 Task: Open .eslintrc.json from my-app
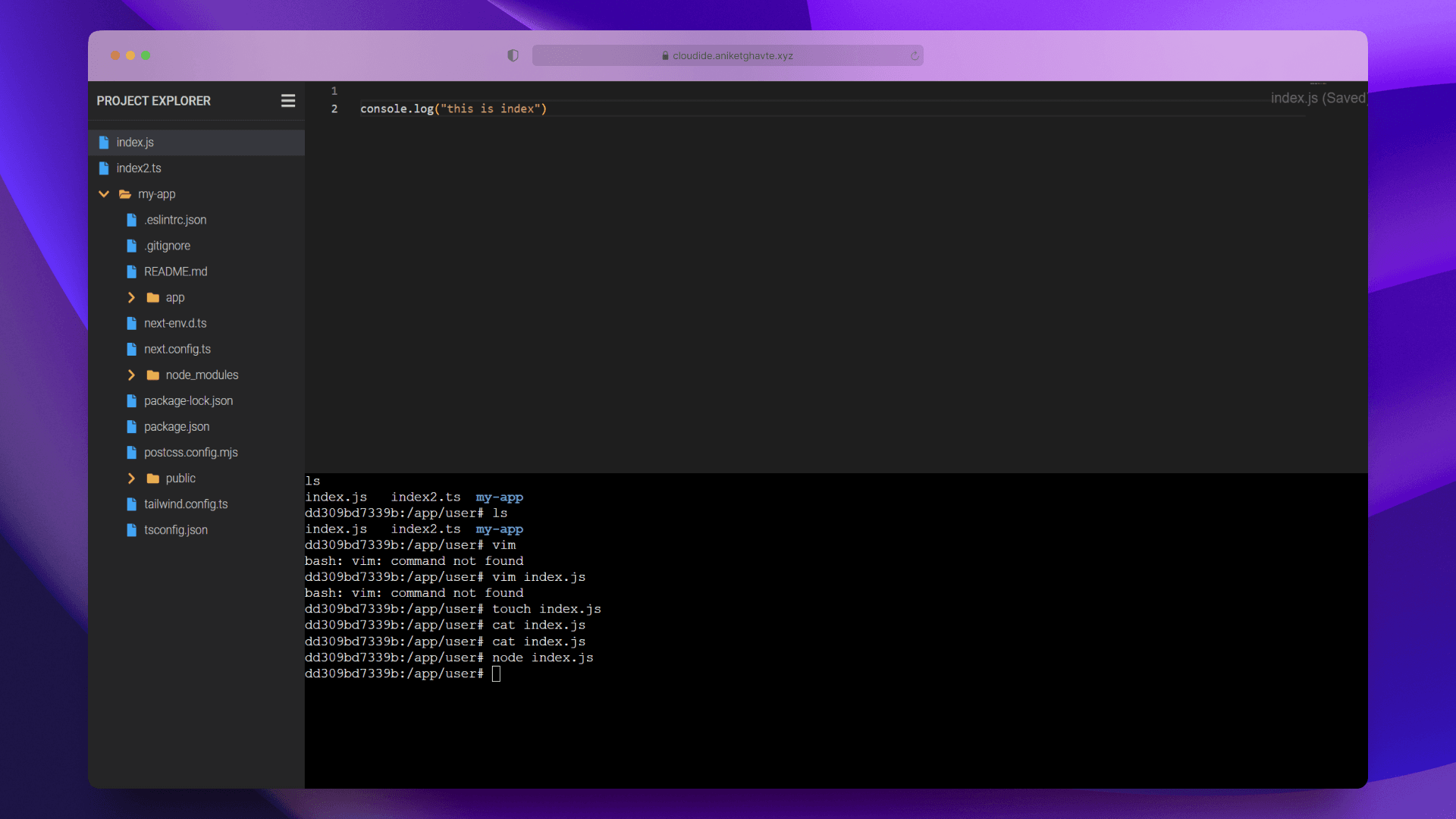pos(175,220)
